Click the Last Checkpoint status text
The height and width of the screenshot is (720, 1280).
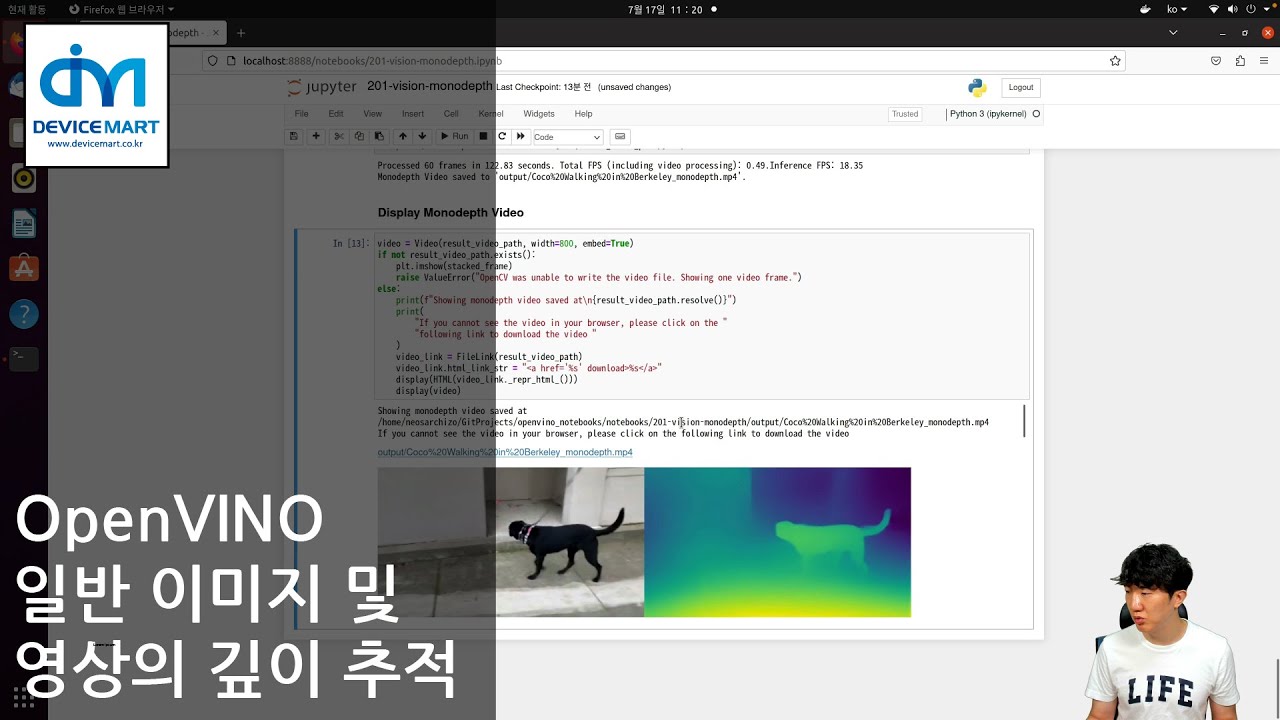[x=543, y=87]
